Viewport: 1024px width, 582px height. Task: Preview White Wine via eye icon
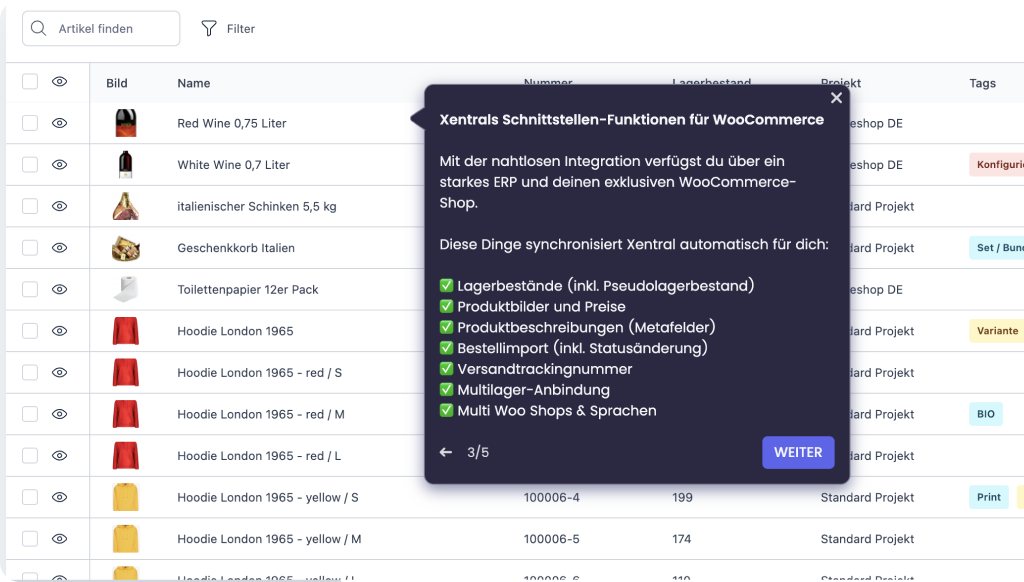pyautogui.click(x=59, y=165)
